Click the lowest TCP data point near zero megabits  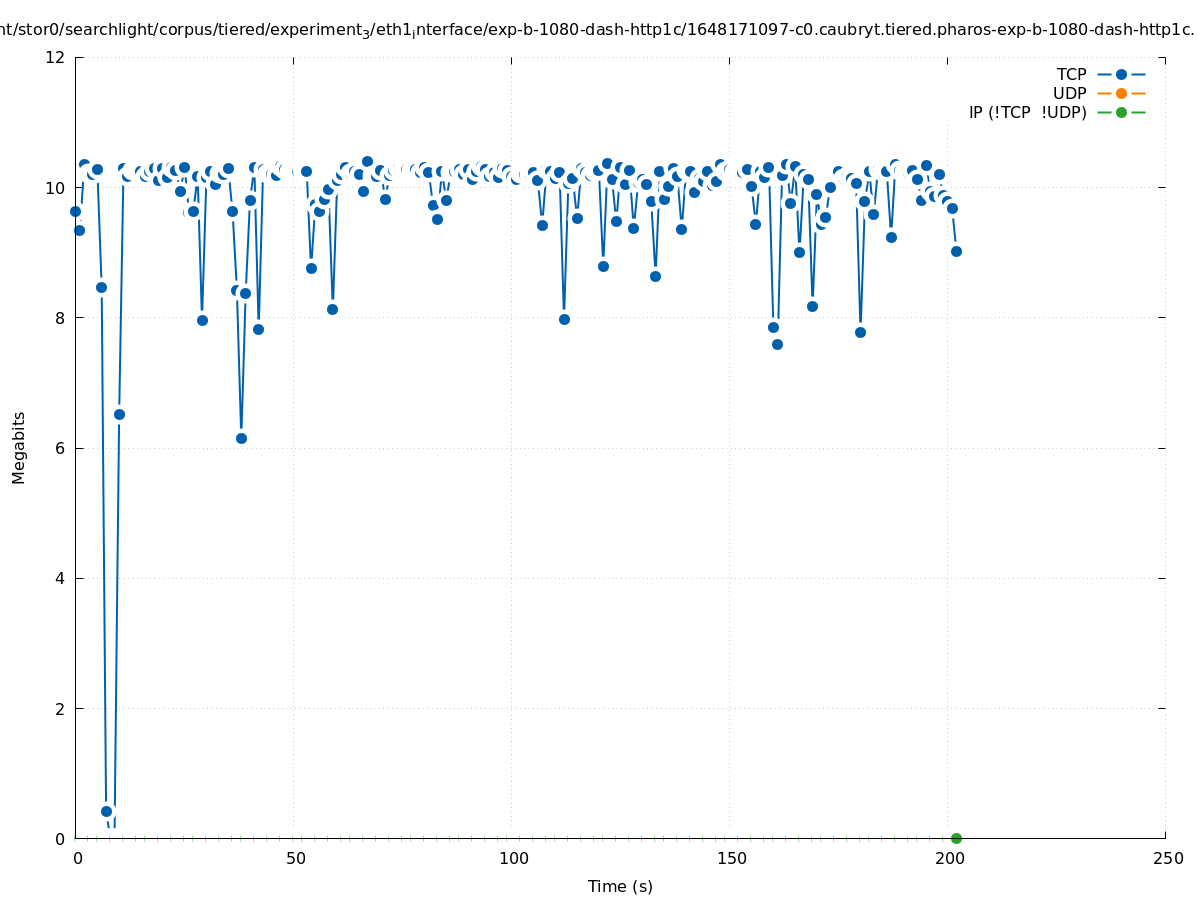point(107,811)
